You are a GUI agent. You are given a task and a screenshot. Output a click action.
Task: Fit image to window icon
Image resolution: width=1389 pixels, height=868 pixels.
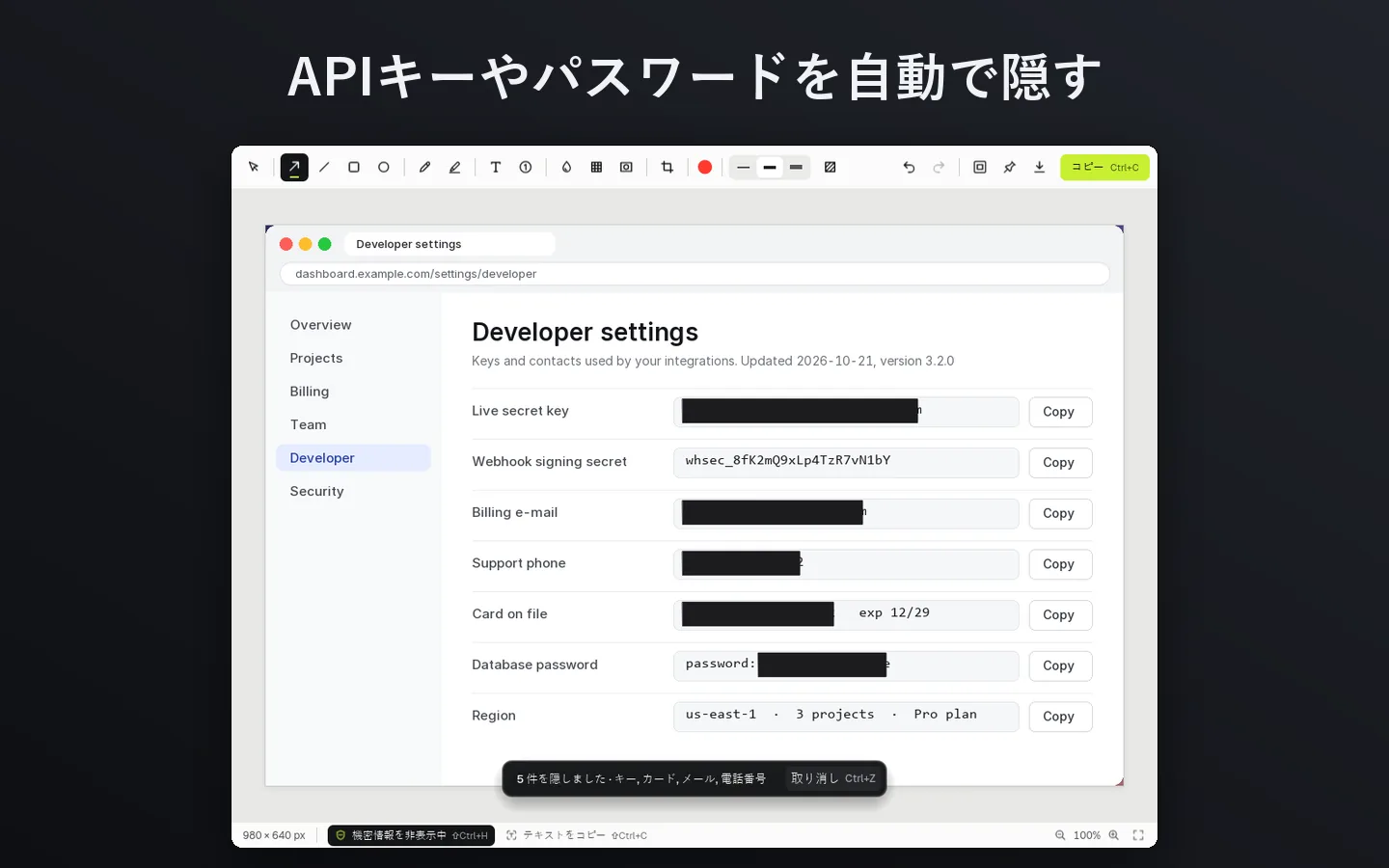coord(1138,835)
